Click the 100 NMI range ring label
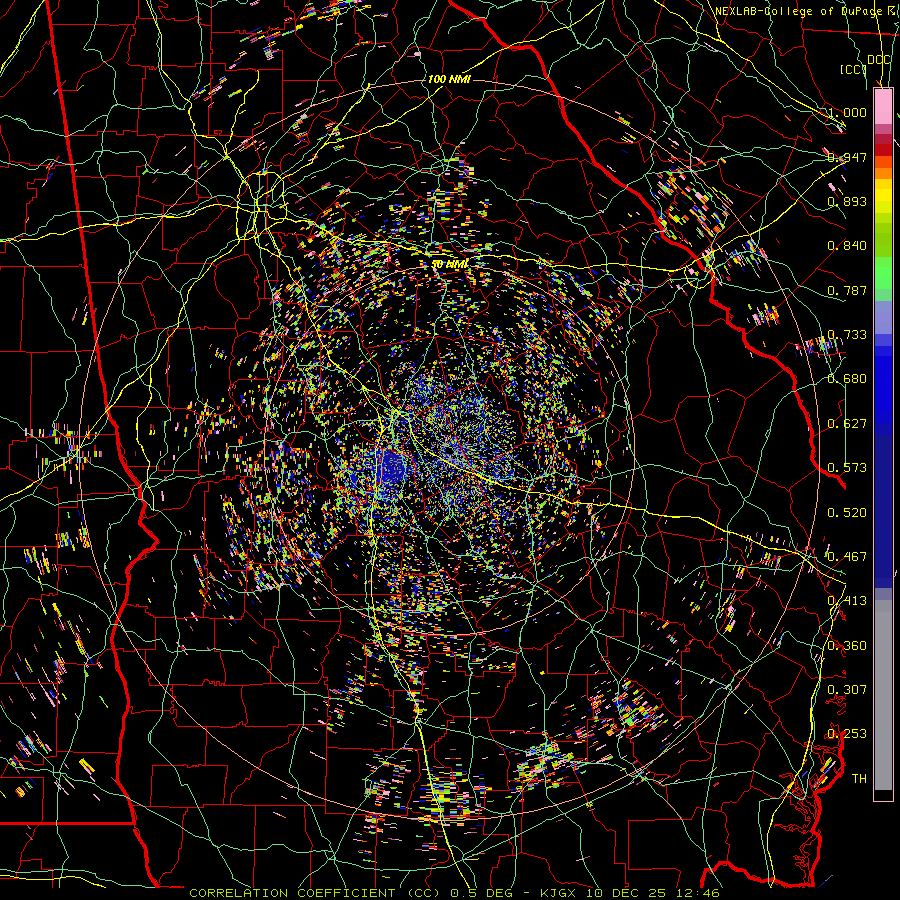 pos(449,79)
